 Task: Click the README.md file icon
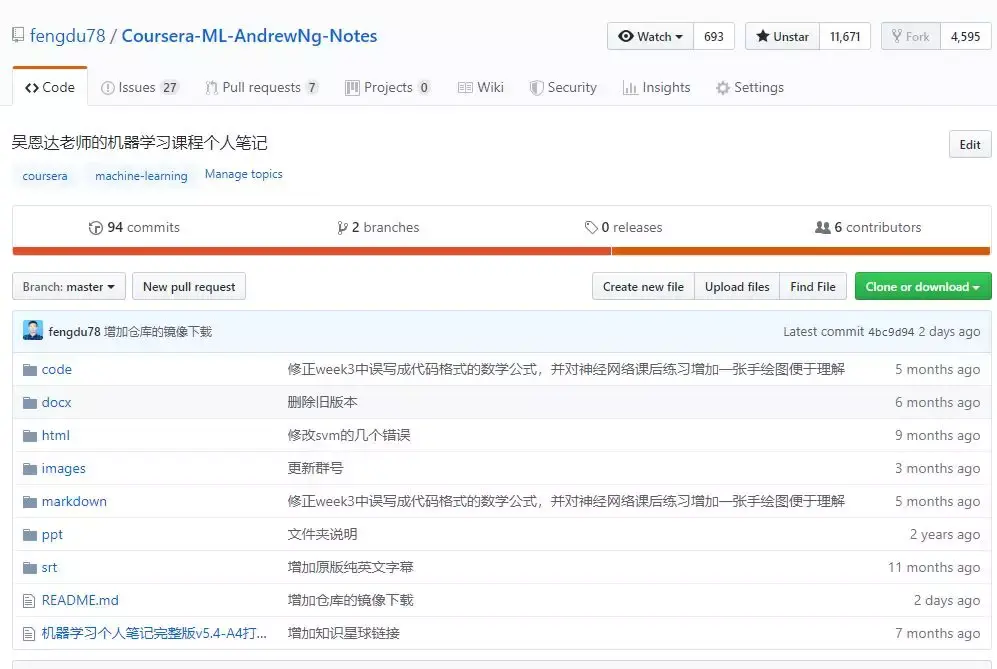29,600
